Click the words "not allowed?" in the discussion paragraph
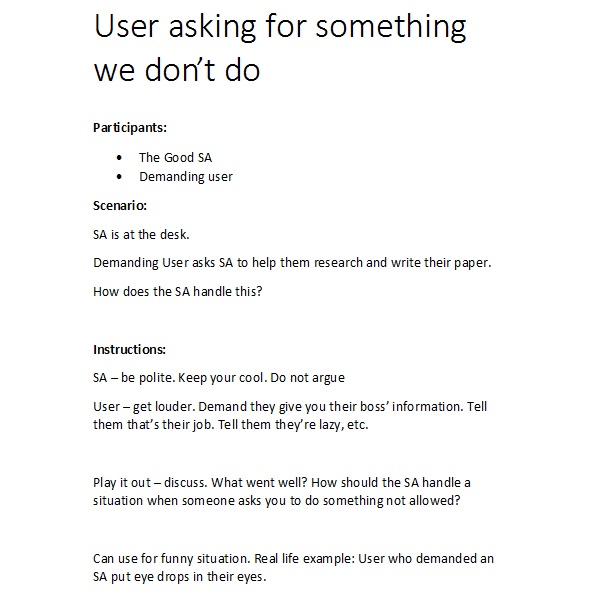The width and height of the screenshot is (600, 600). [x=426, y=502]
